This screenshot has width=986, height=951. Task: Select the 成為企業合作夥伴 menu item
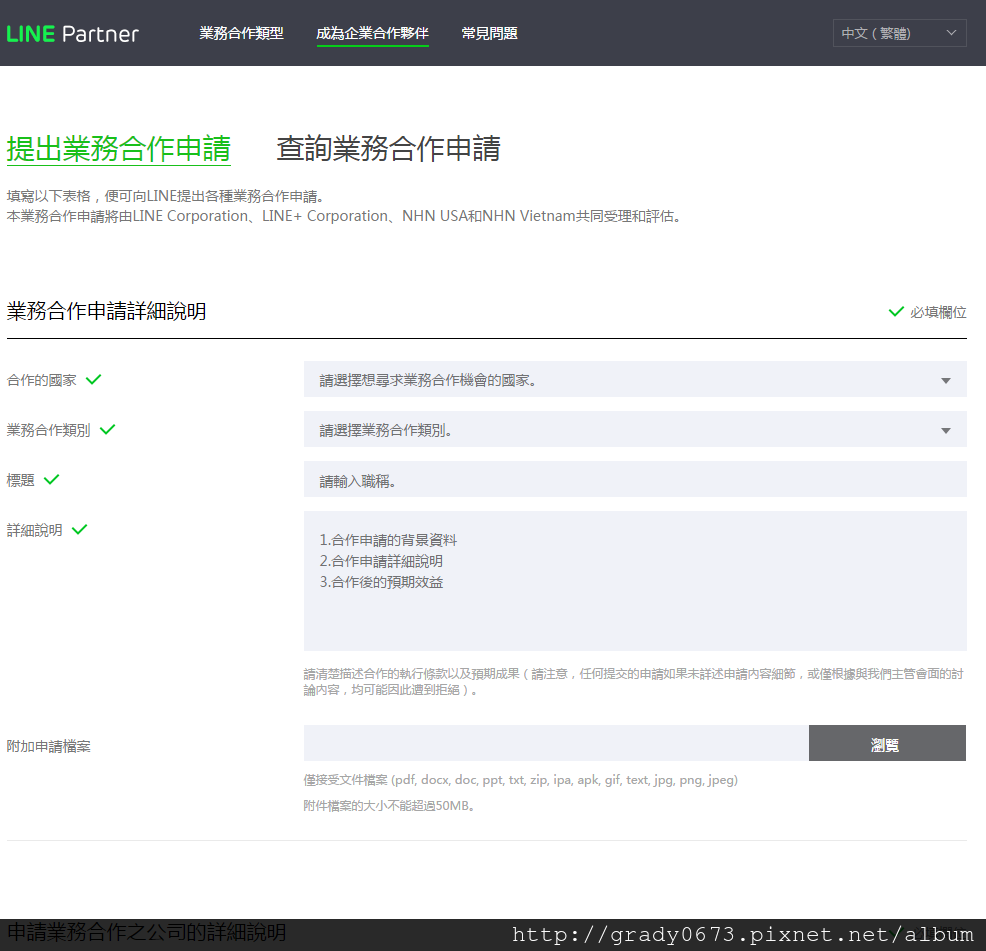372,33
